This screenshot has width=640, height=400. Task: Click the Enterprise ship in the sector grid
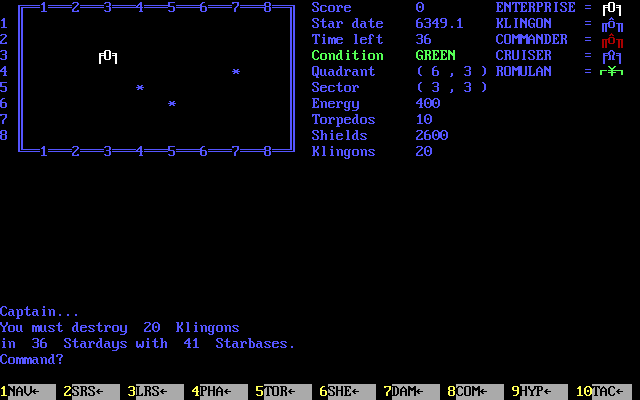pos(108,56)
